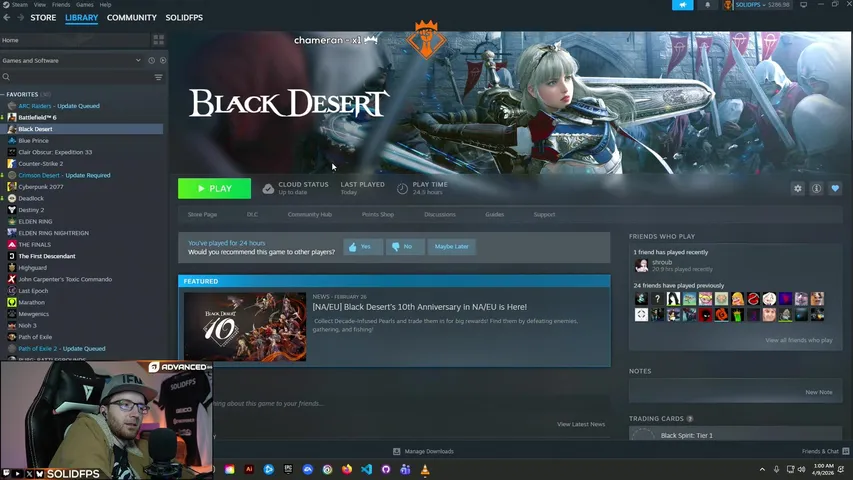
Task: Open the advanced library filter icon
Action: [x=158, y=77]
